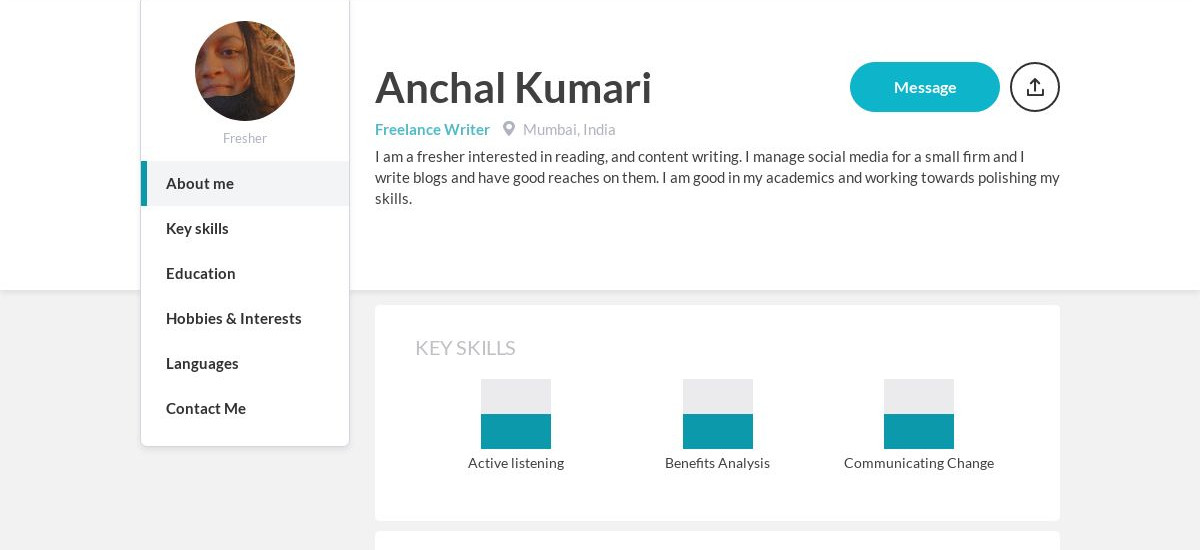Click the Active listening skill bar
Image resolution: width=1200 pixels, height=550 pixels.
516,414
